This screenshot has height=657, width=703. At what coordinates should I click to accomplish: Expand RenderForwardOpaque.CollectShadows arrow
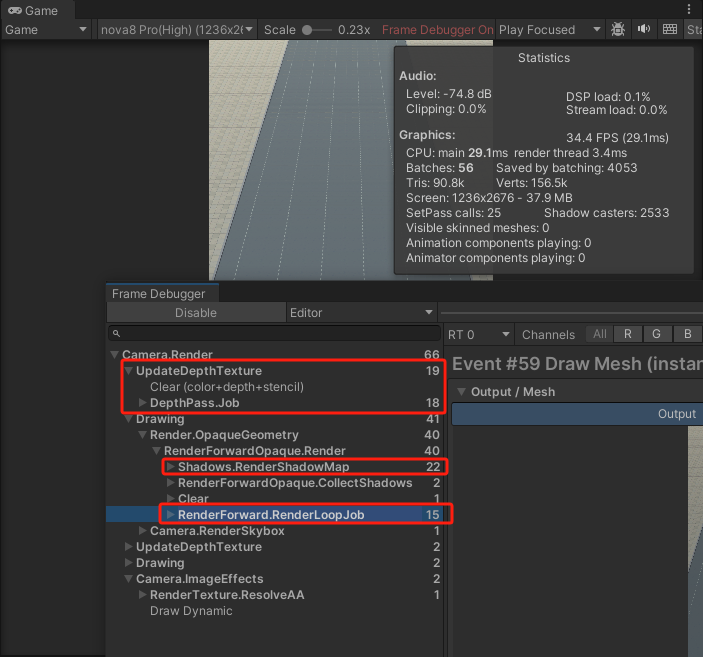point(170,483)
